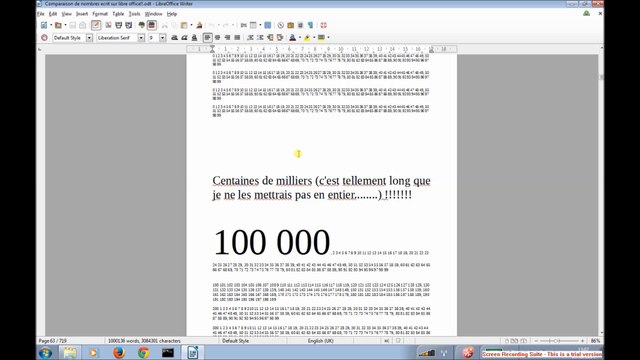Expand font color palette arrow
The image size is (640, 360).
tap(300, 38)
